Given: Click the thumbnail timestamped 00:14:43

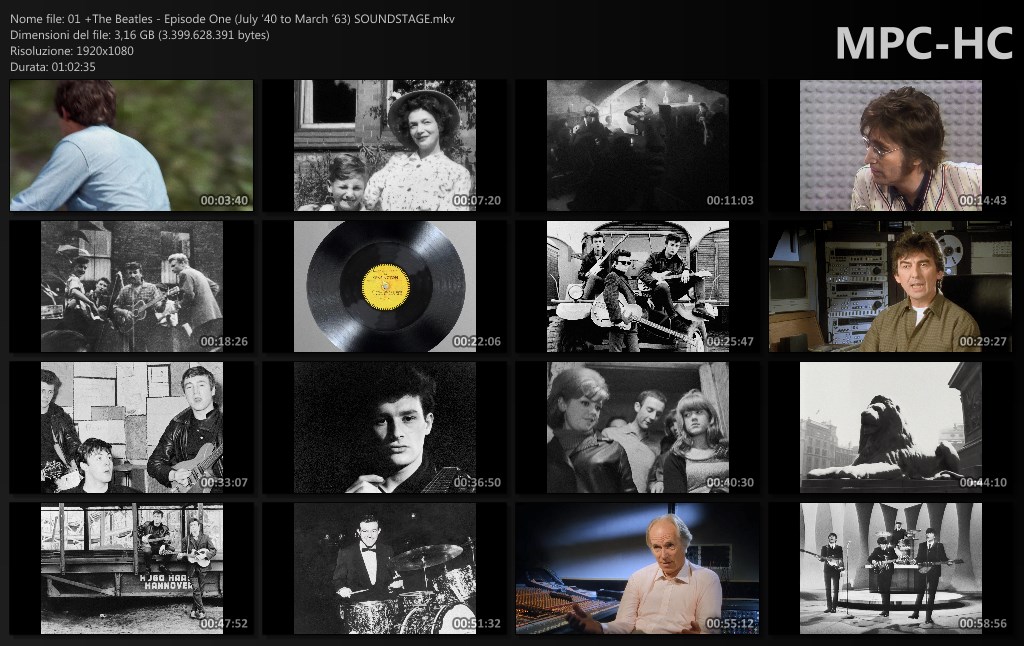Looking at the screenshot, I should click(891, 146).
